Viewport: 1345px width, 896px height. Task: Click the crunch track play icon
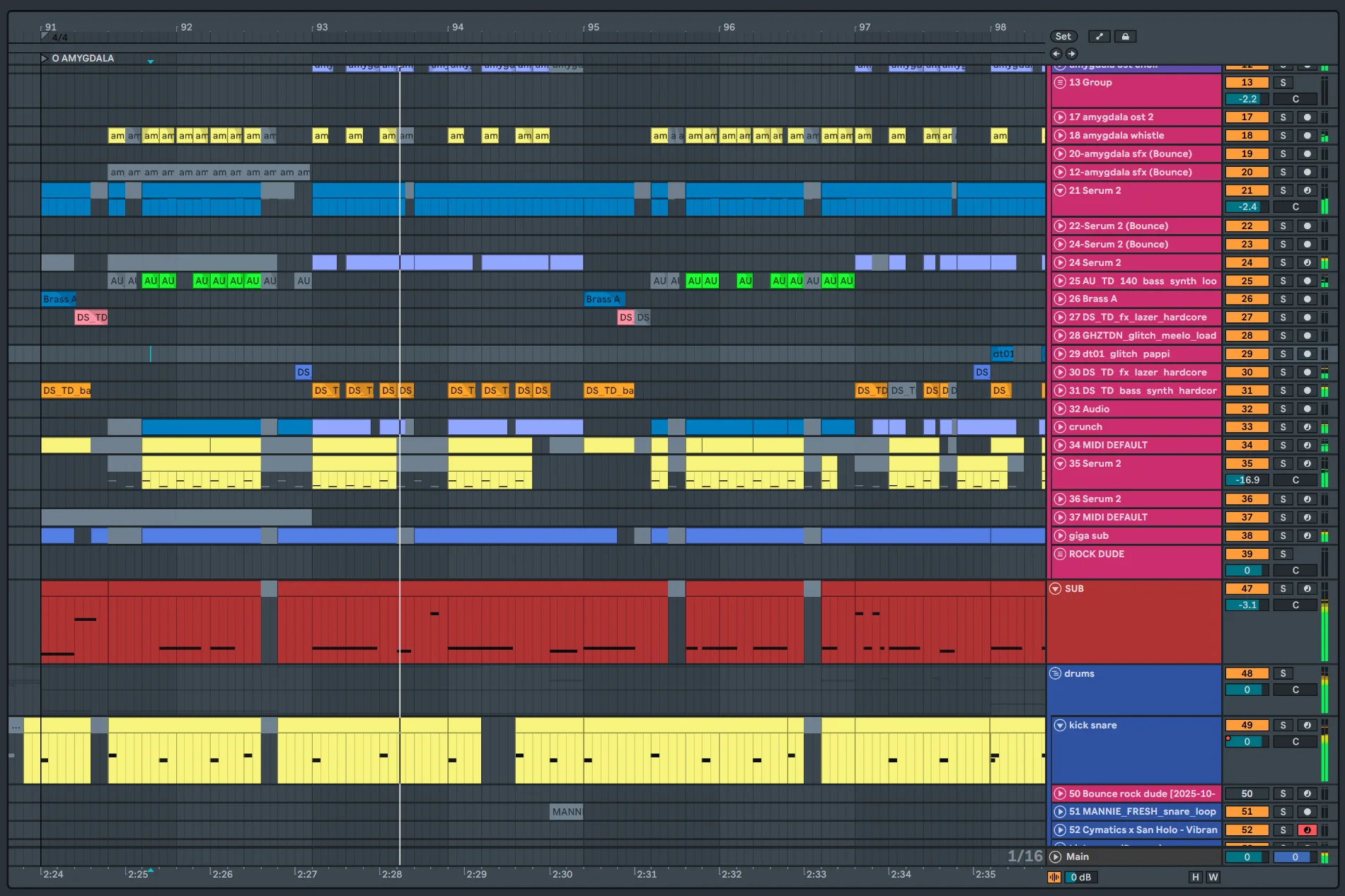tap(1060, 427)
